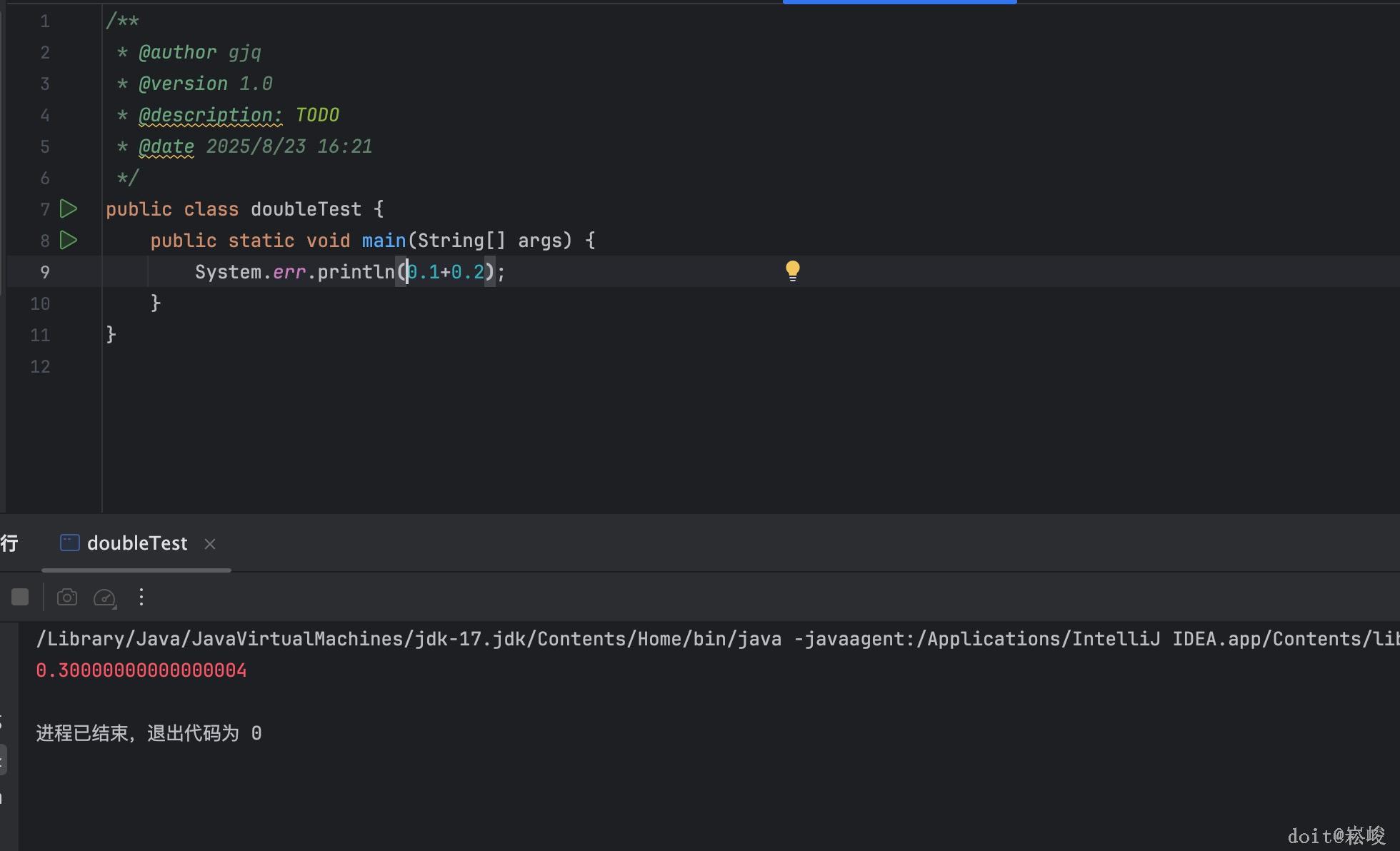This screenshot has width=1400, height=851.
Task: Click the red 0.30000000000000004 output
Action: 141,670
